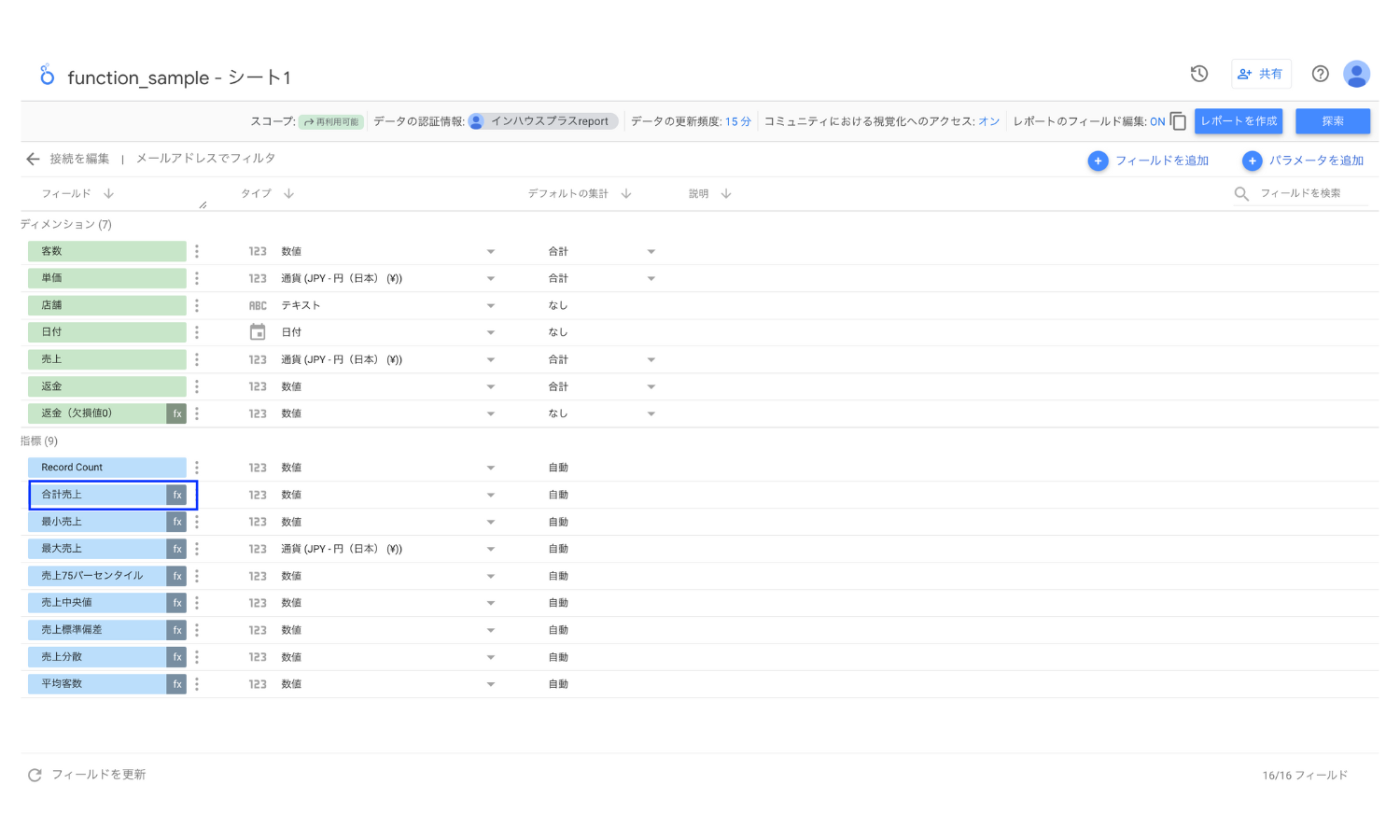The height and width of the screenshot is (840, 1400).
Task: Open the type dropdown for 店舗 field
Action: coord(490,305)
